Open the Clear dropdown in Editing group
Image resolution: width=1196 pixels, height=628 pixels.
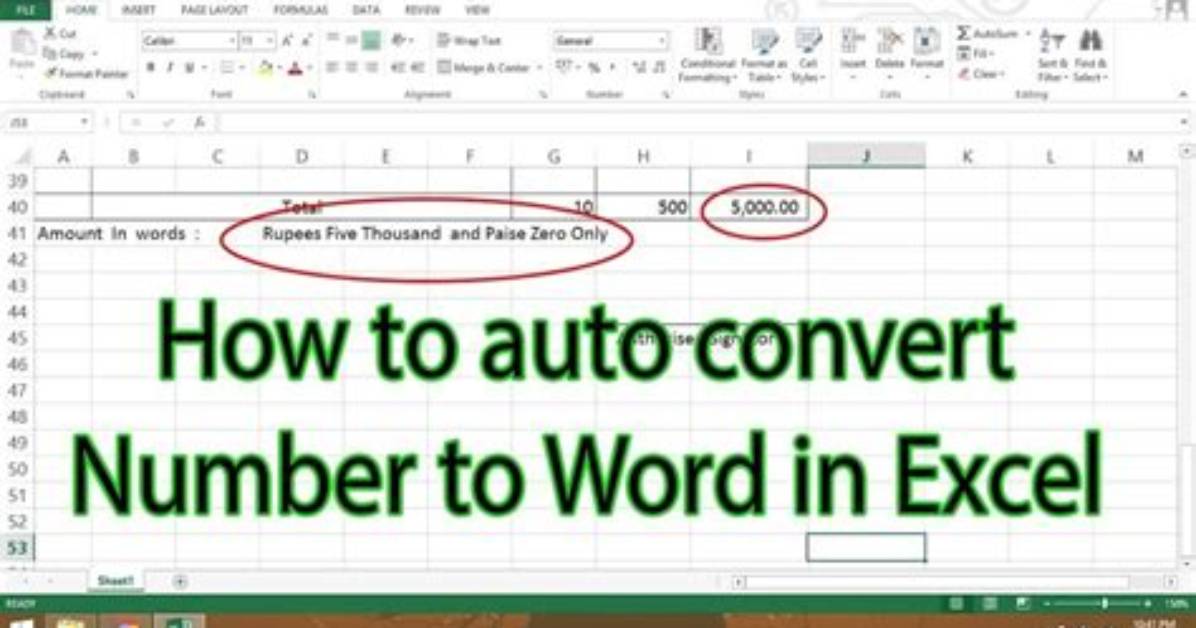(x=982, y=74)
